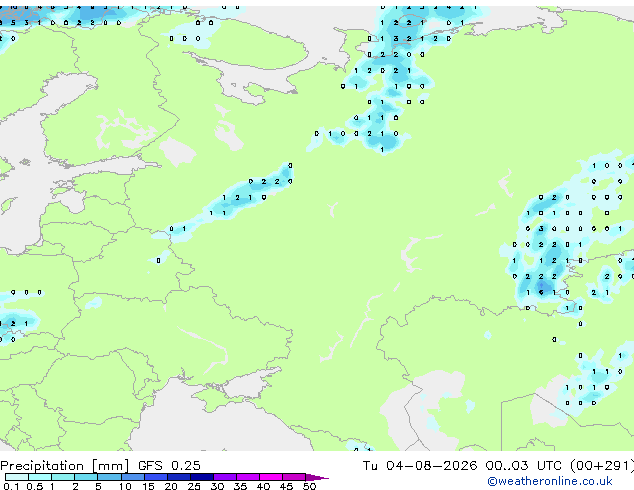Click the '50' legend scale label

click(x=309, y=486)
